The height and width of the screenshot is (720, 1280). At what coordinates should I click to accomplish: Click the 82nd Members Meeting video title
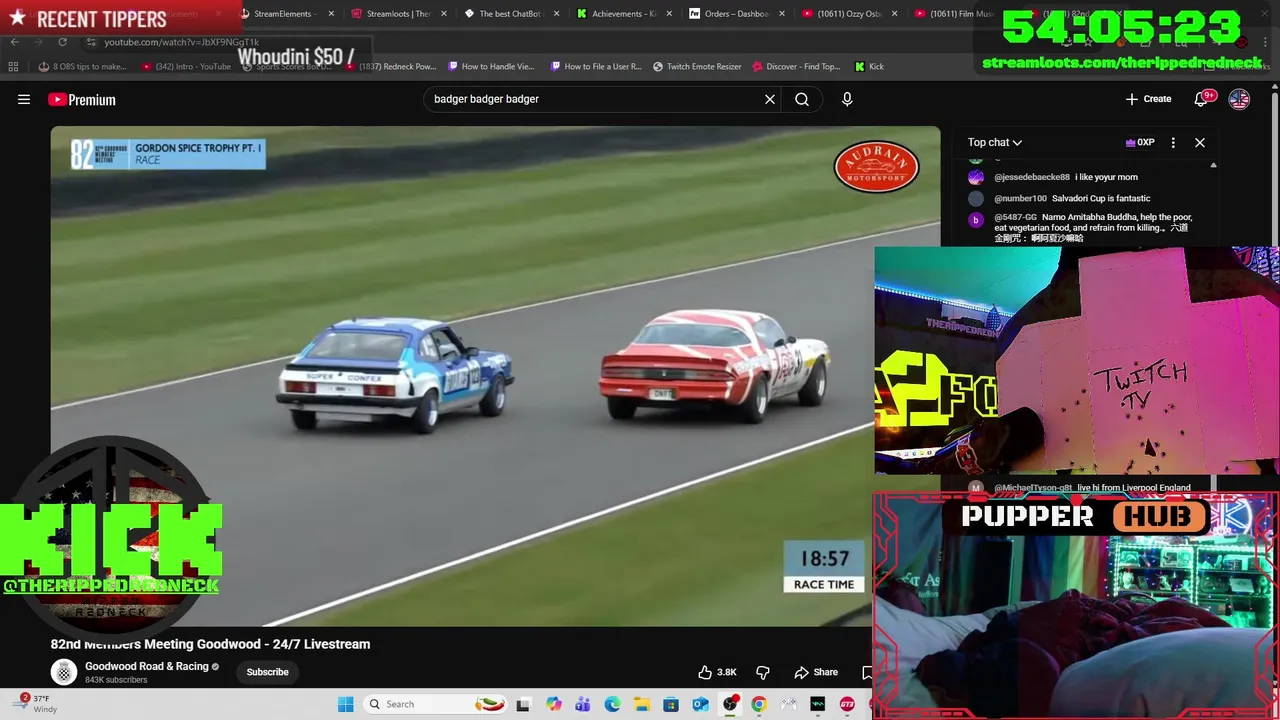211,644
